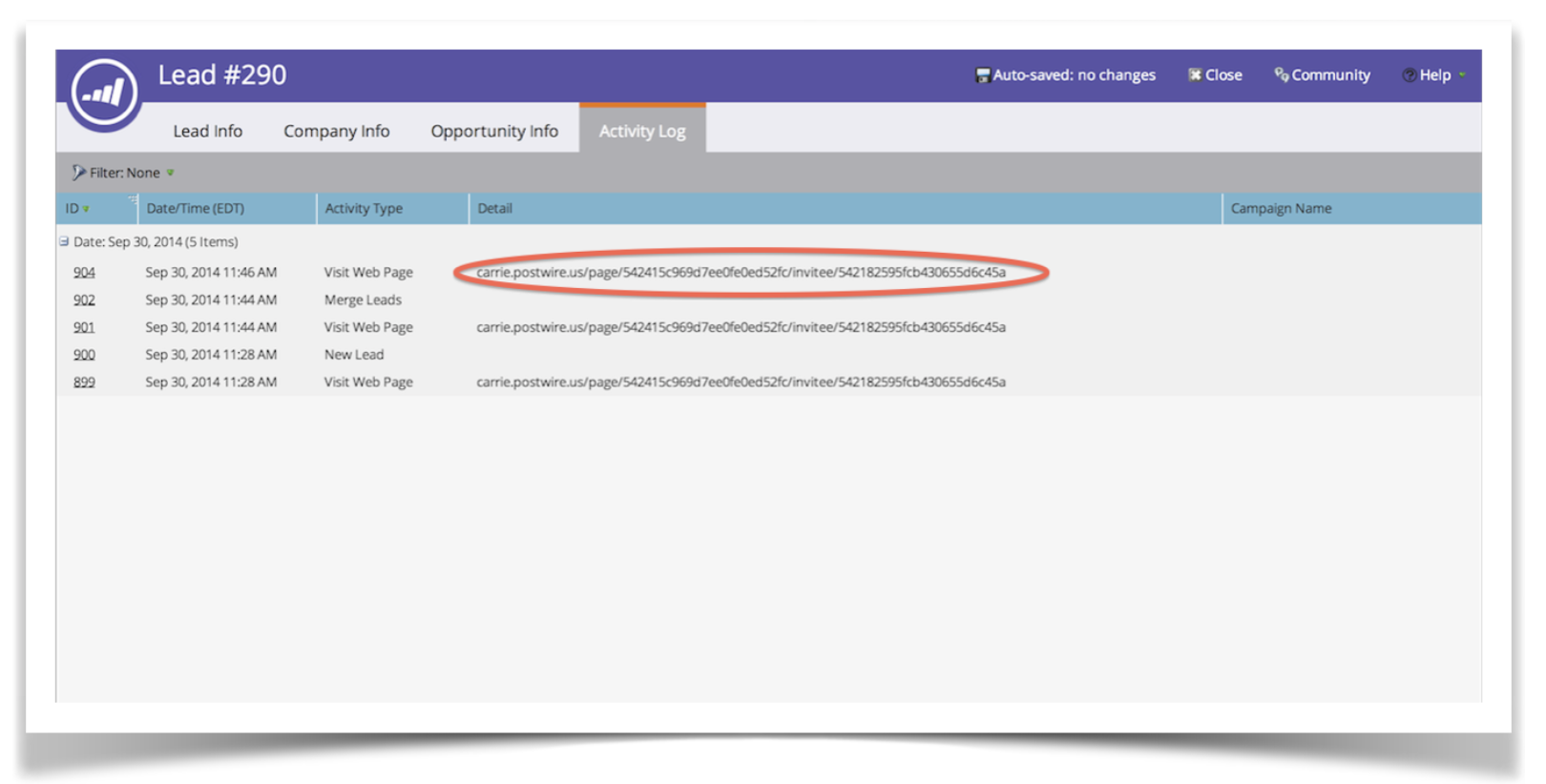Click the Auto-saved disk icon

(x=982, y=75)
